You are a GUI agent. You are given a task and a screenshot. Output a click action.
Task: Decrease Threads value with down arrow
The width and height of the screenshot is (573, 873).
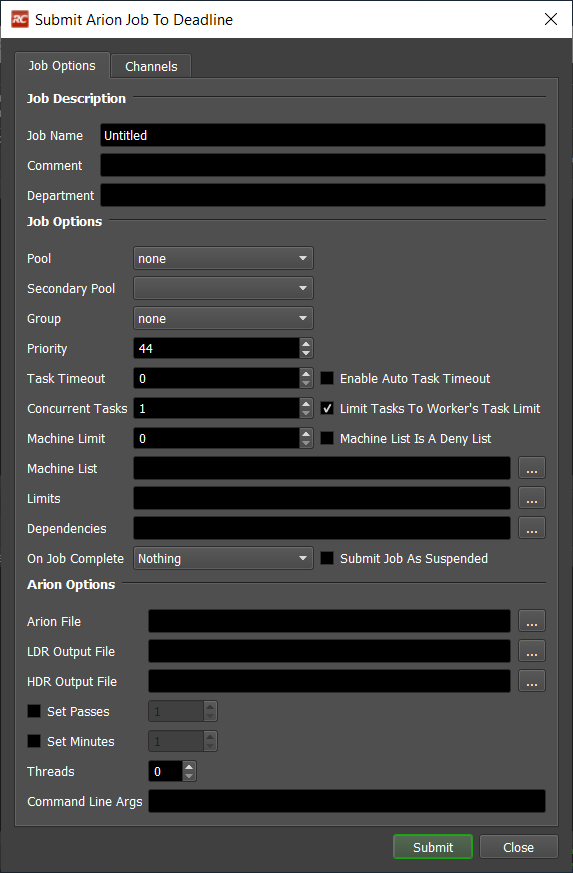(x=189, y=777)
